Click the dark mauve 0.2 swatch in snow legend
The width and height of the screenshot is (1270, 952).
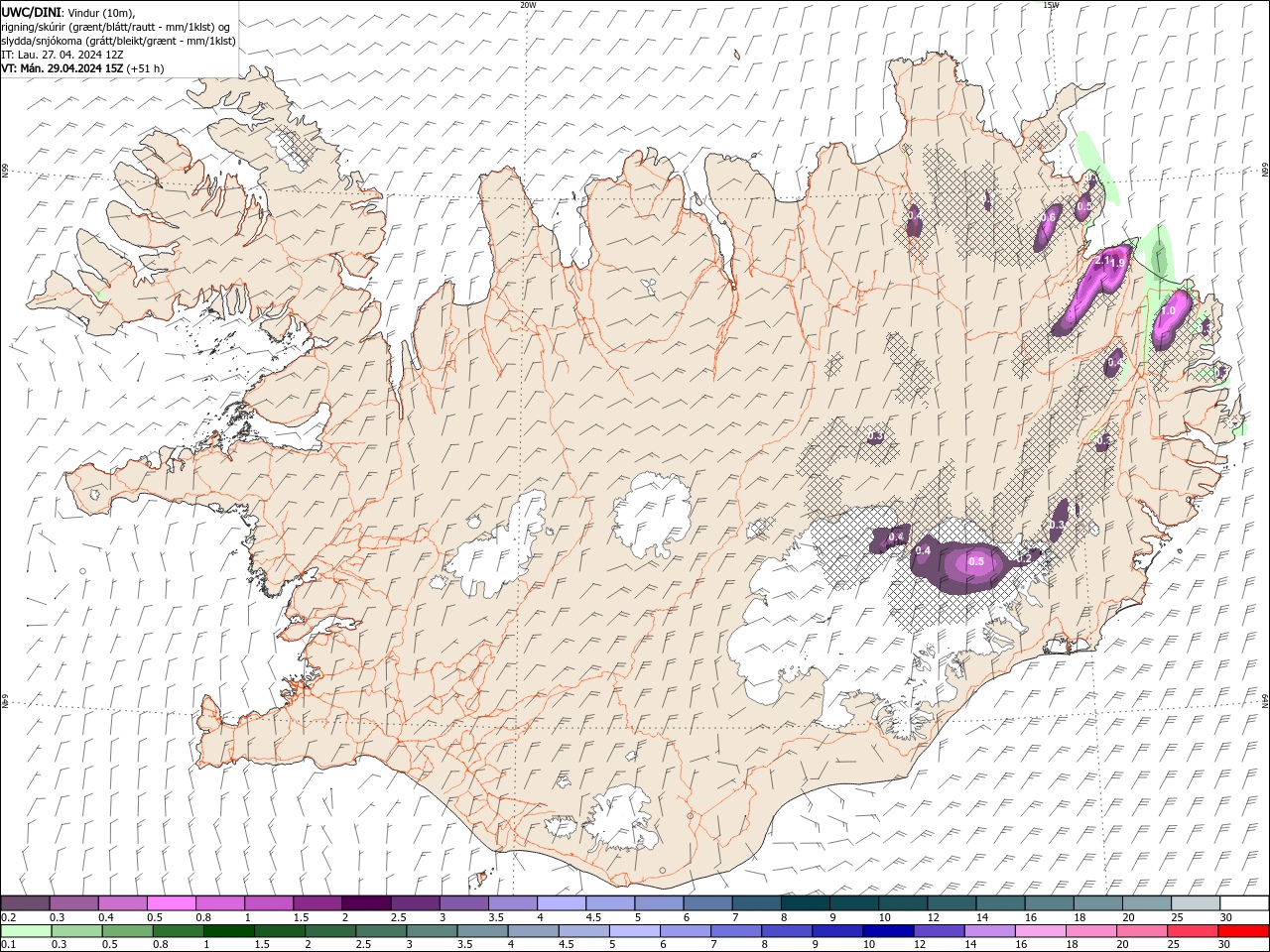pyautogui.click(x=25, y=903)
